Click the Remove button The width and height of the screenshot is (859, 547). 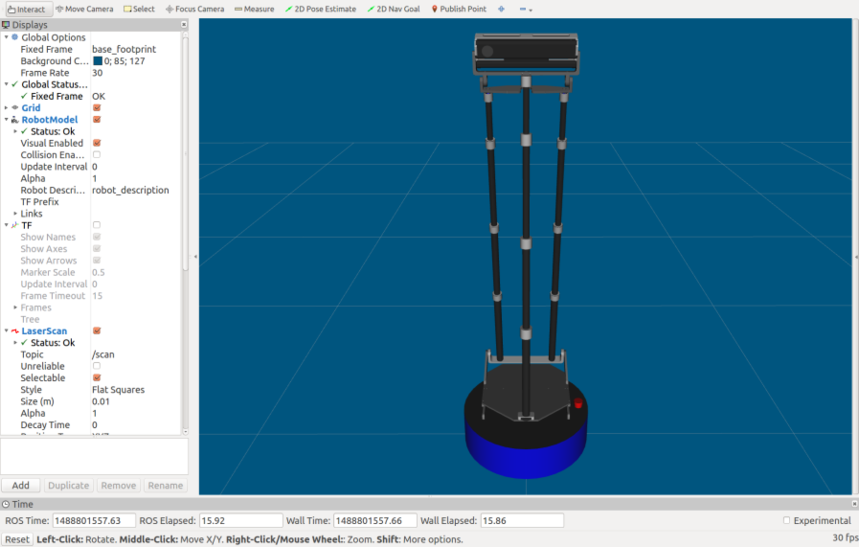click(x=118, y=486)
